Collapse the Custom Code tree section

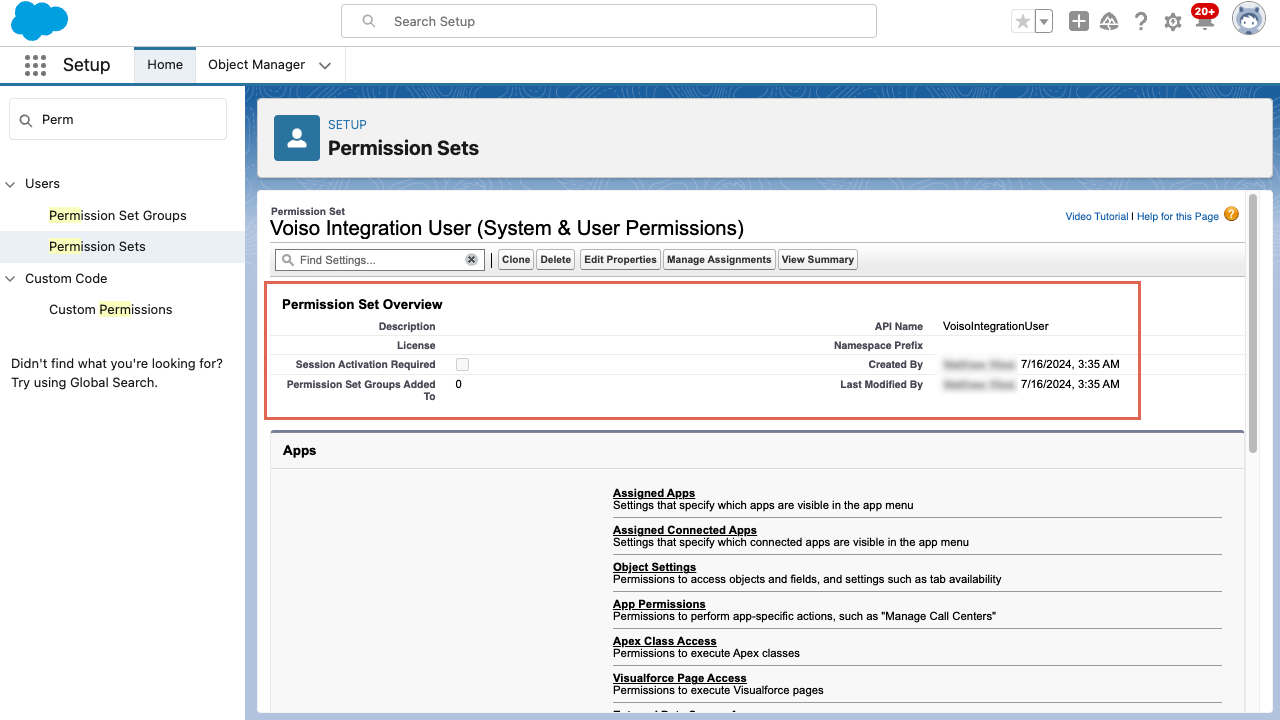[11, 279]
